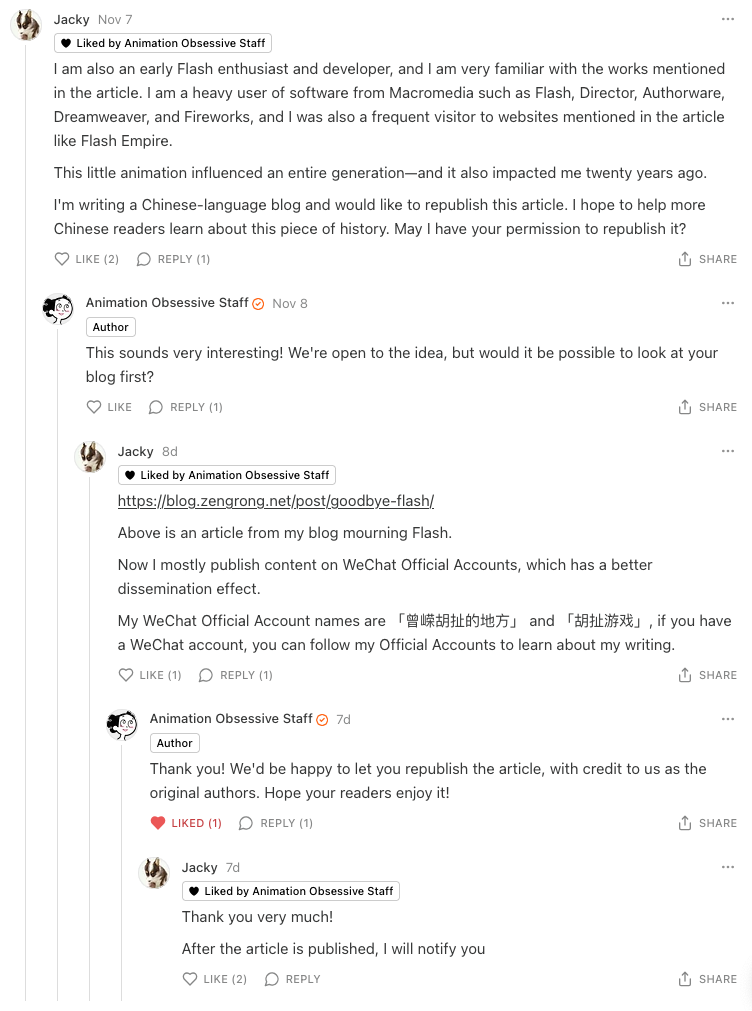Click the heart on Jacky's final thank-you comment
This screenshot has width=752, height=1011.
(189, 979)
